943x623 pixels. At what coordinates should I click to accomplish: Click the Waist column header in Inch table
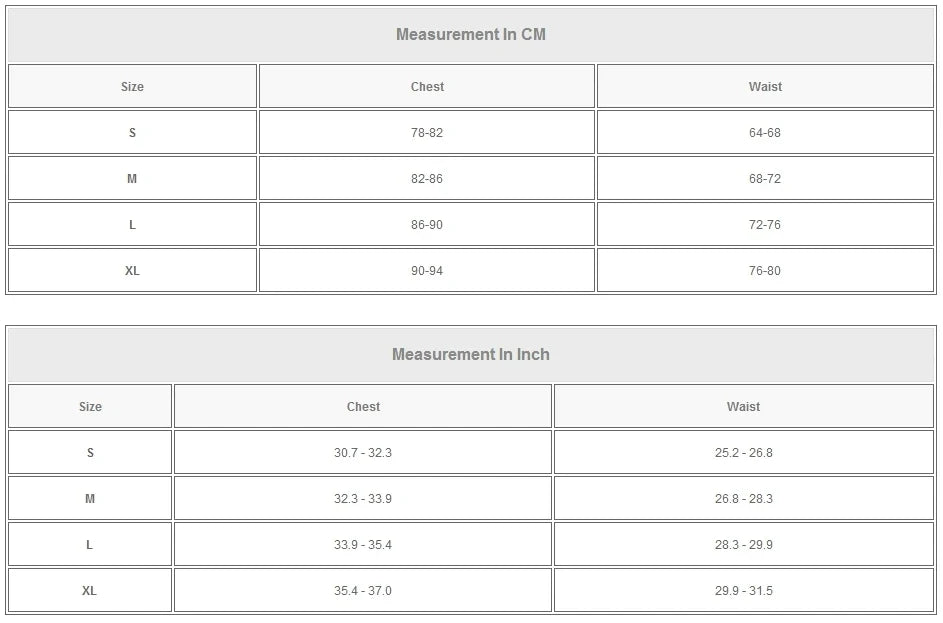pos(743,407)
